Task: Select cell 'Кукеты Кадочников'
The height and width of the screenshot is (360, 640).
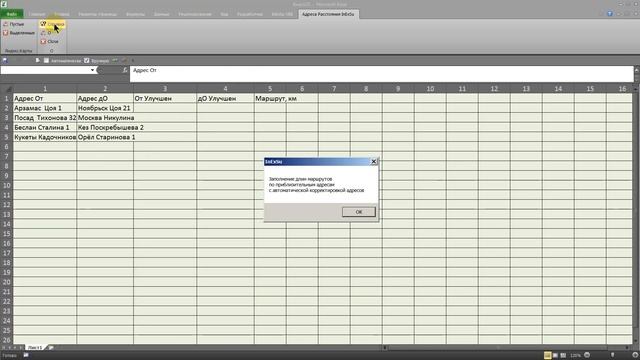Action: (45, 137)
